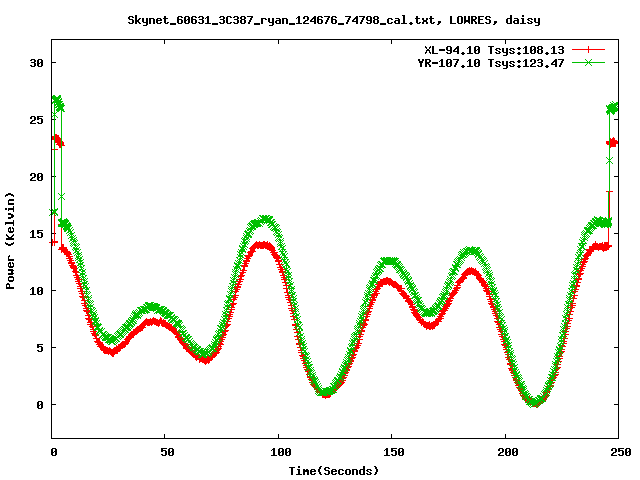Click y-axis tick label 25
The width and height of the screenshot is (640, 480).
point(36,120)
